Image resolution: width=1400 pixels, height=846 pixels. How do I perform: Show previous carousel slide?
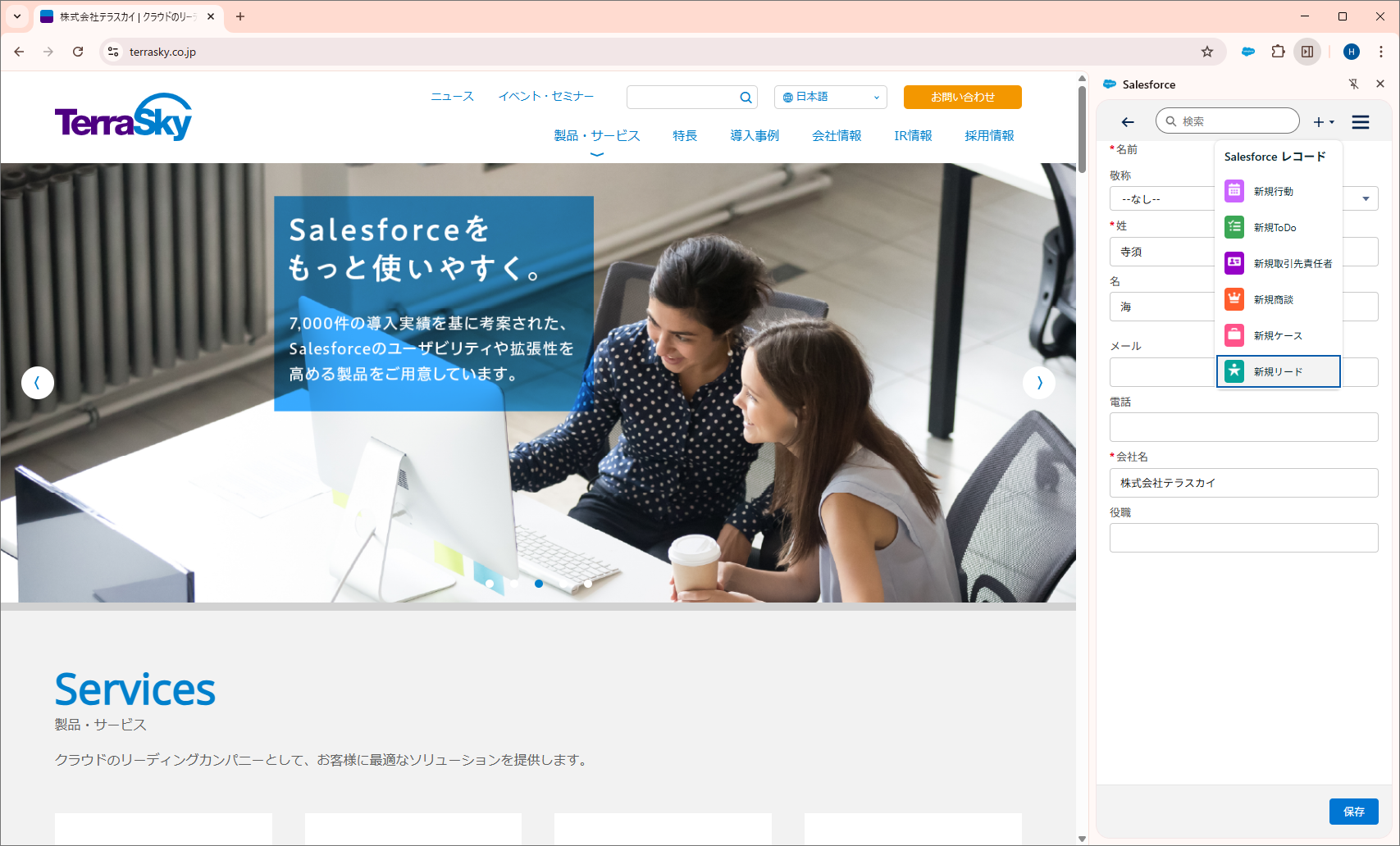pos(38,383)
